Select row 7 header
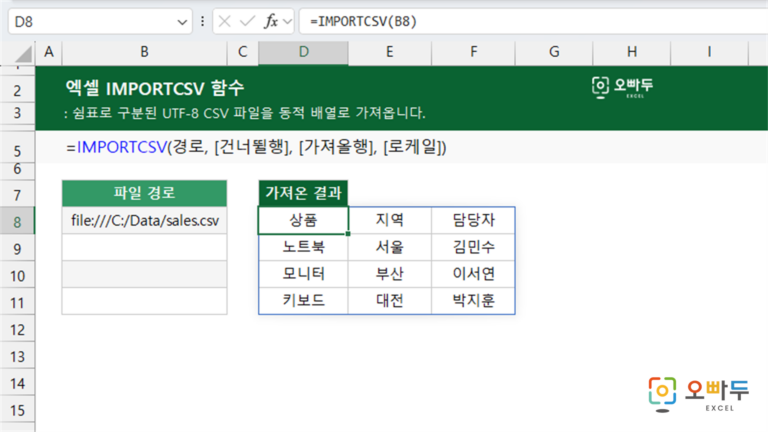This screenshot has width=768, height=432. coord(18,195)
